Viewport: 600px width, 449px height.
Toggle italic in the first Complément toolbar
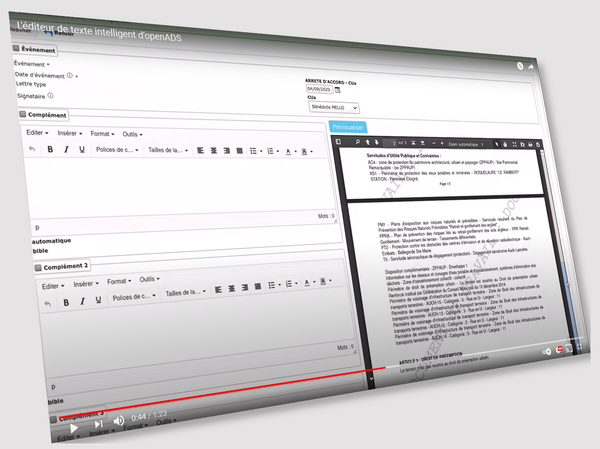click(66, 149)
